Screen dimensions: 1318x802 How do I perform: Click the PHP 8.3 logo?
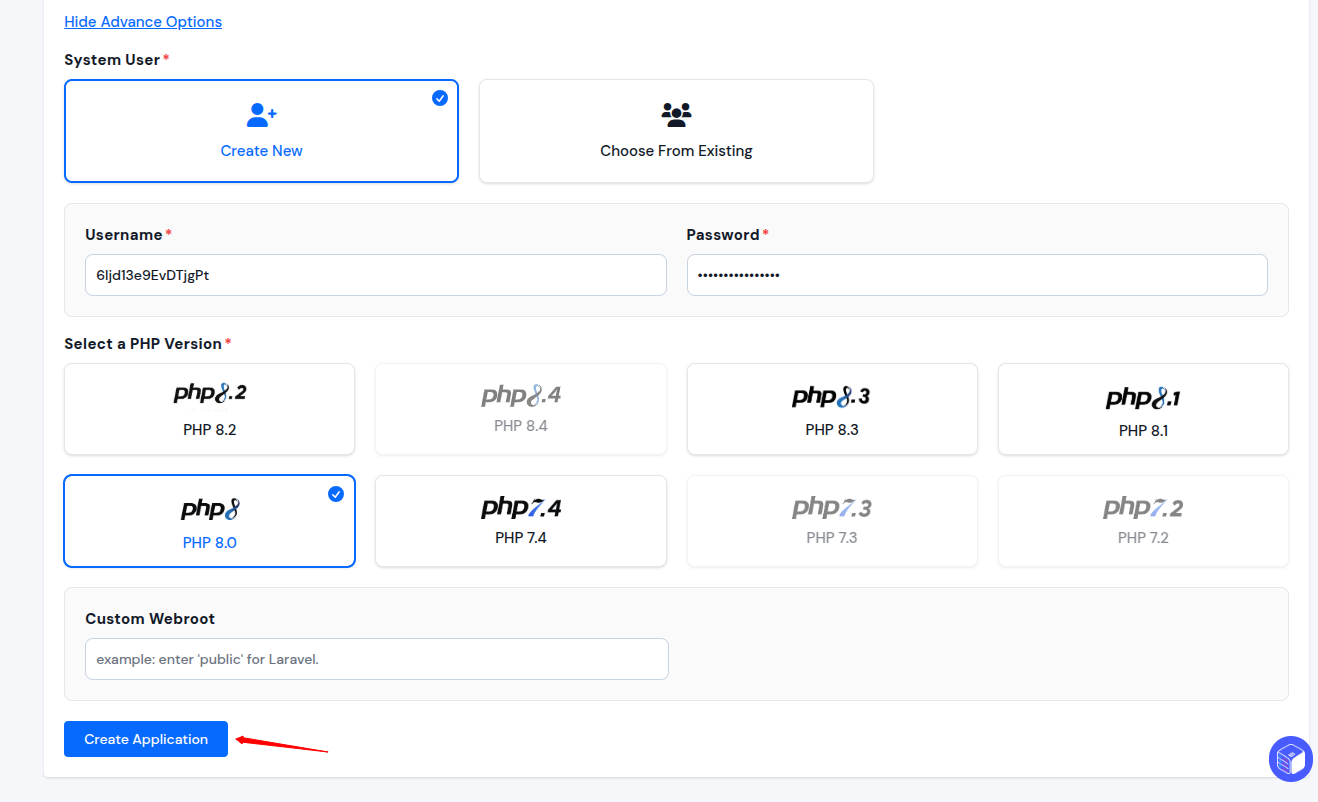[831, 396]
